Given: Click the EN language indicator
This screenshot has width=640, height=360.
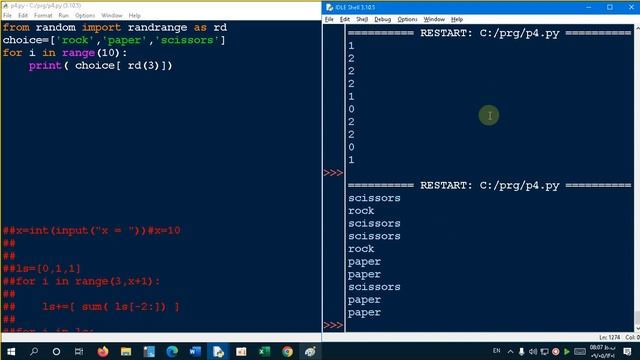Looking at the screenshot, I should [496, 351].
